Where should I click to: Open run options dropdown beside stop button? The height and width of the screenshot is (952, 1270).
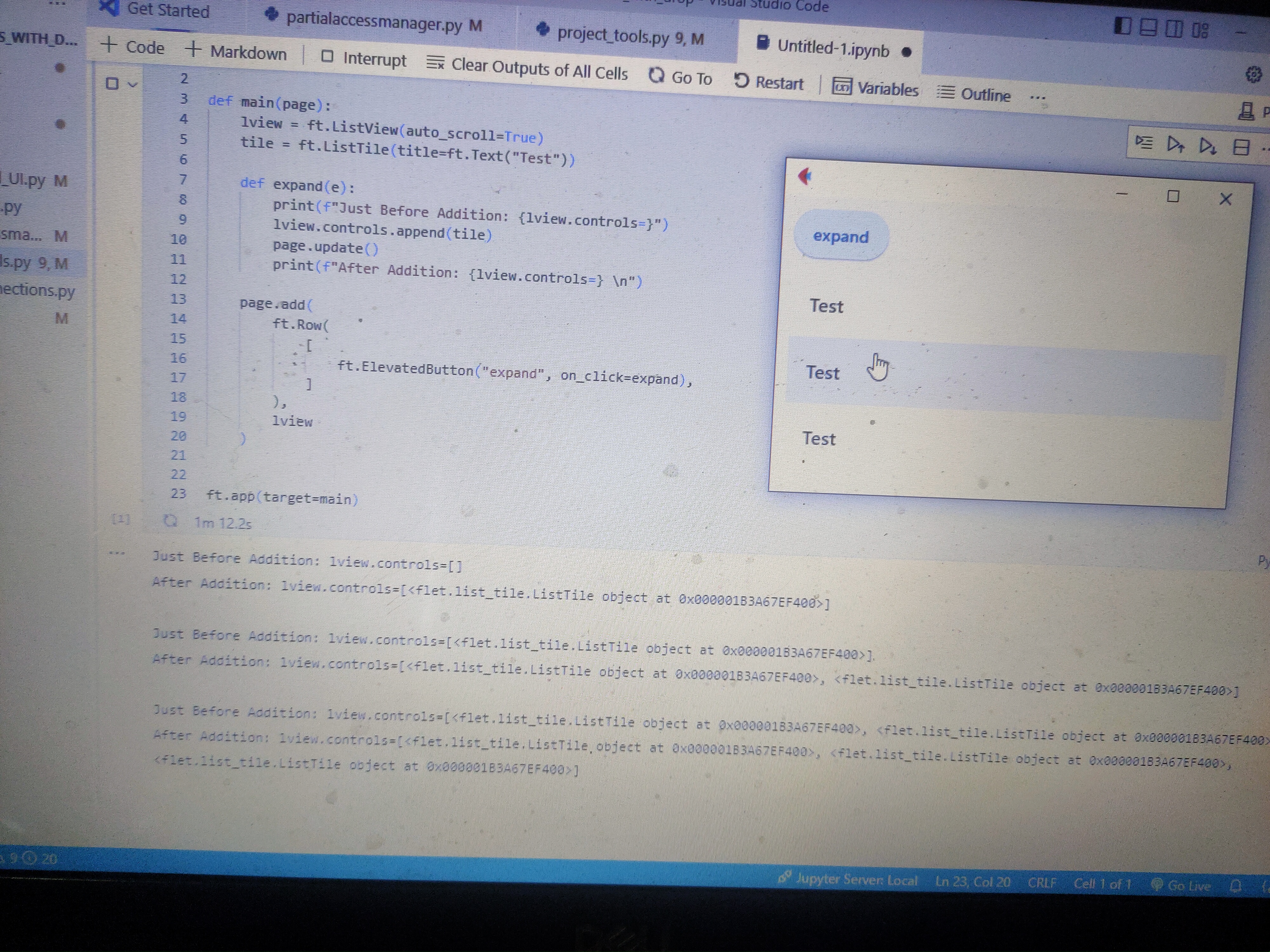[x=133, y=85]
